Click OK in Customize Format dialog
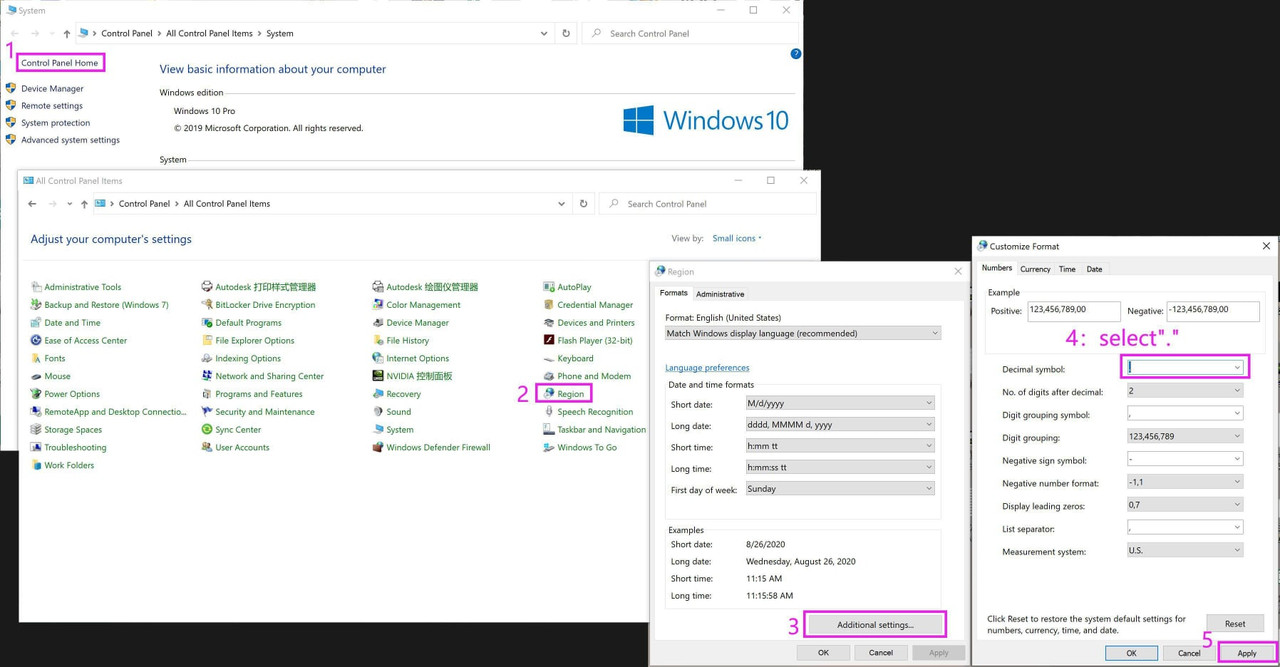This screenshot has height=667, width=1280. (x=1131, y=653)
